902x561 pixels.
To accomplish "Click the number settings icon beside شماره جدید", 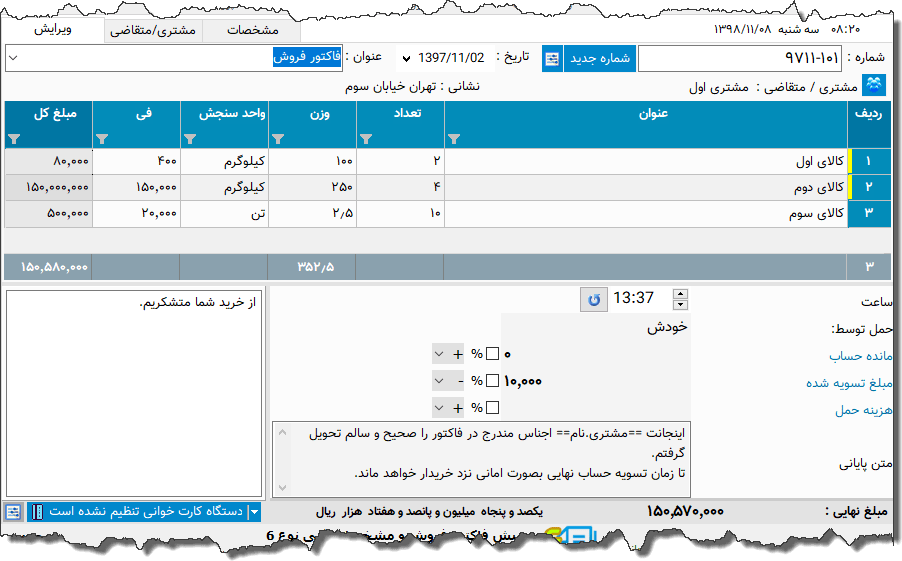I will click(552, 59).
